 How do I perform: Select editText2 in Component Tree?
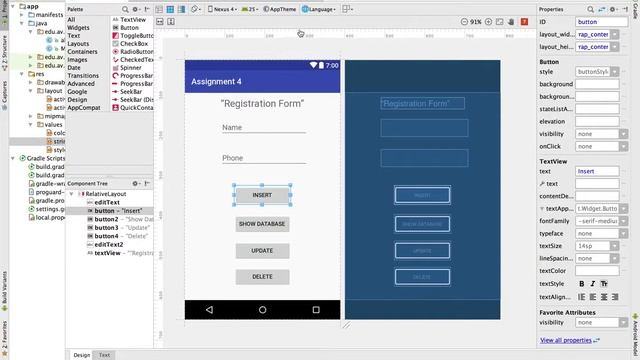pos(105,244)
